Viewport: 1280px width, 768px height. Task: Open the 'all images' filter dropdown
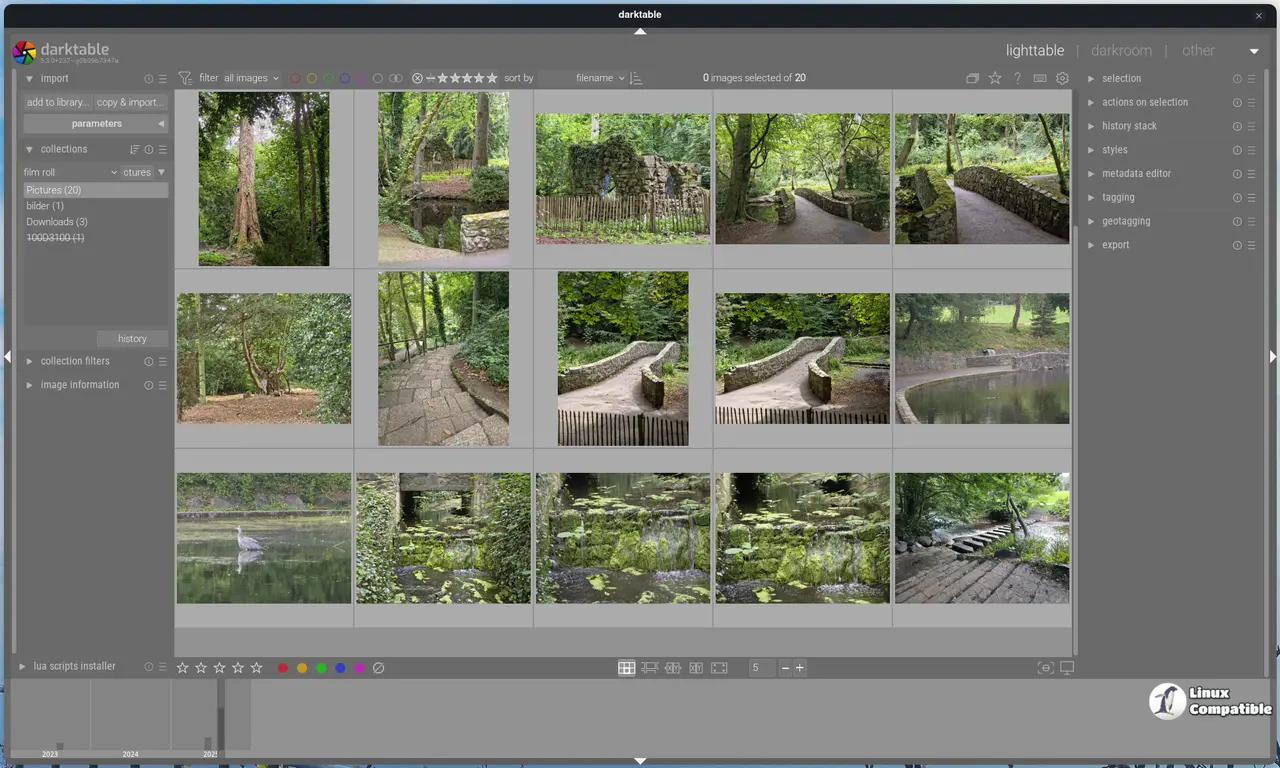tap(251, 78)
